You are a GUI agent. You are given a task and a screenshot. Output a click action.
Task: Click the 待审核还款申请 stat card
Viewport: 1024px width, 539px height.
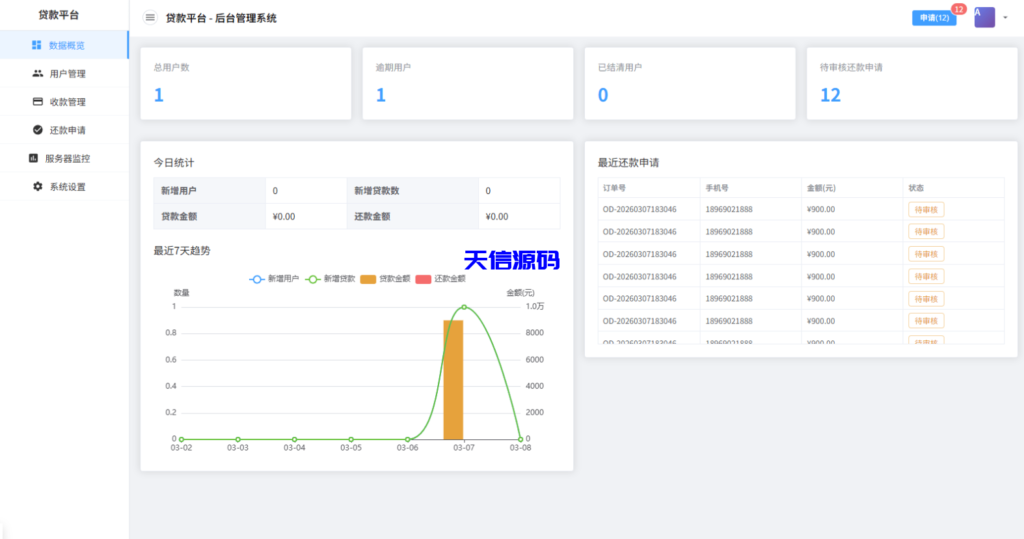(912, 83)
